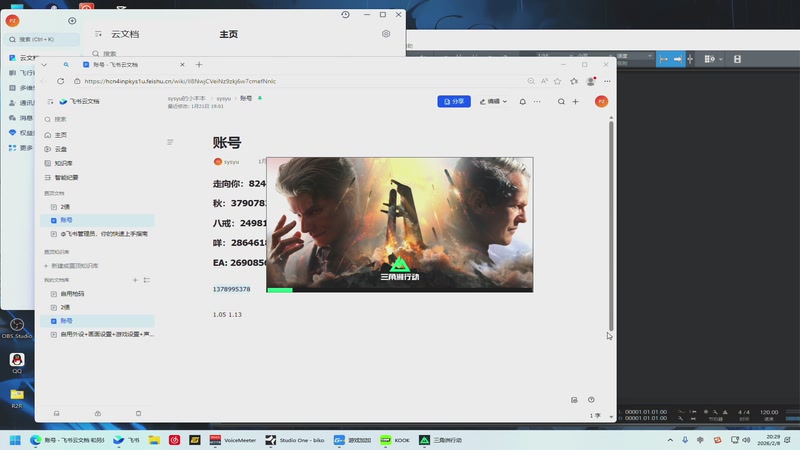The height and width of the screenshot is (450, 800).
Task: Click the 飞书云文档 logo
Action: point(79,102)
